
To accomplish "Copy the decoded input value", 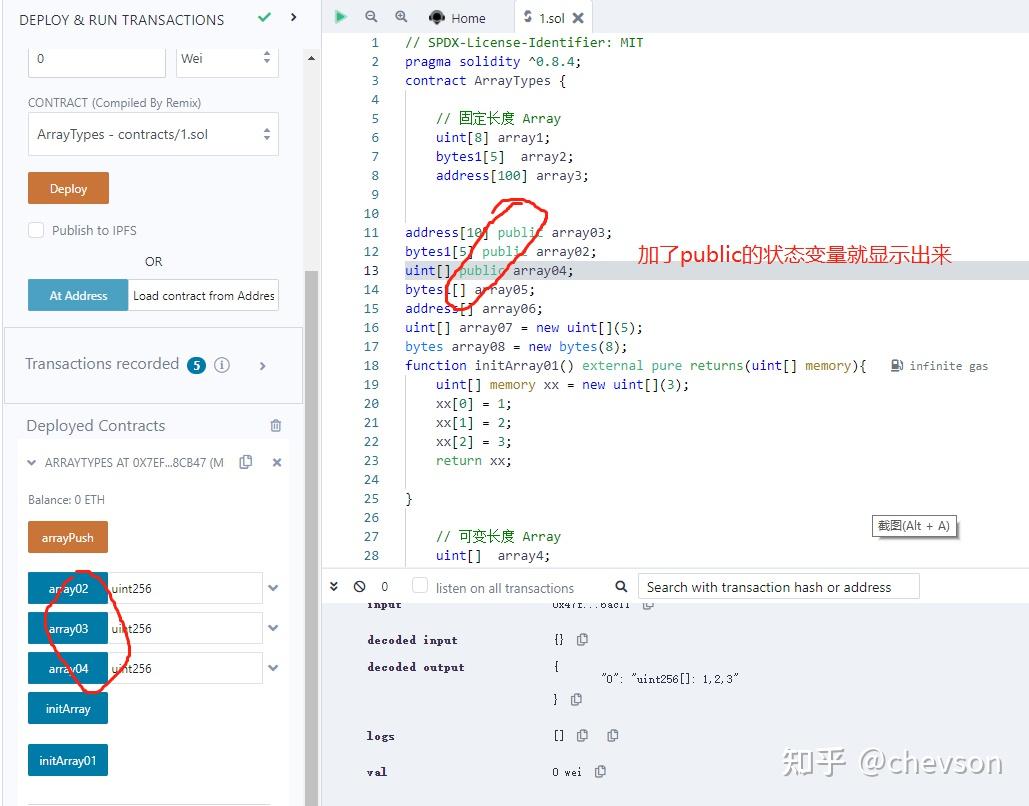I will (x=582, y=639).
